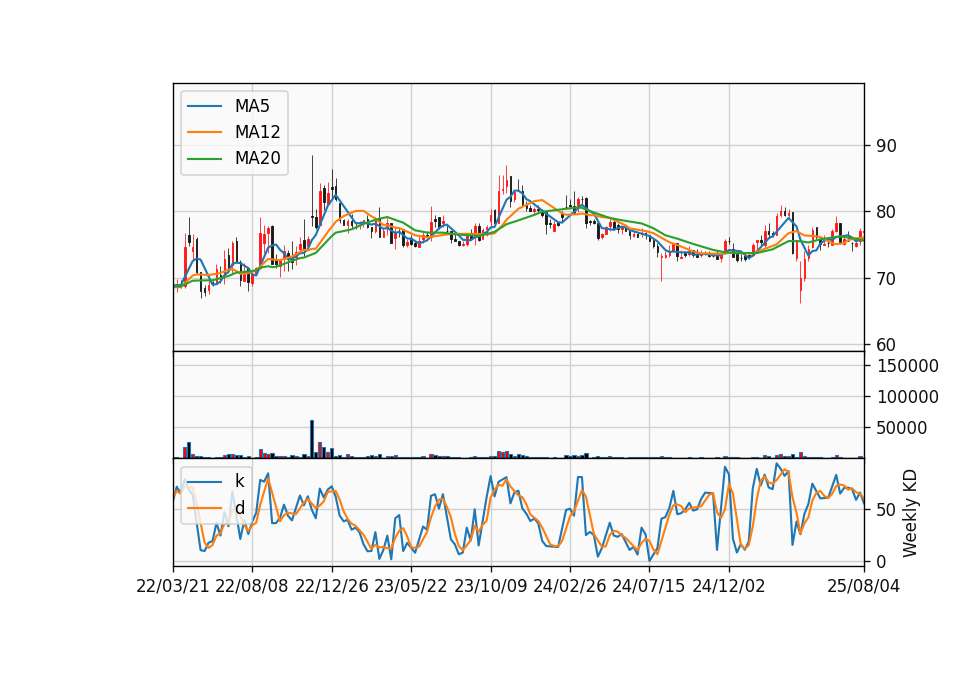This screenshot has width=960, height=690.
Task: Click the 23/05/22 date axis label
Action: [x=411, y=586]
